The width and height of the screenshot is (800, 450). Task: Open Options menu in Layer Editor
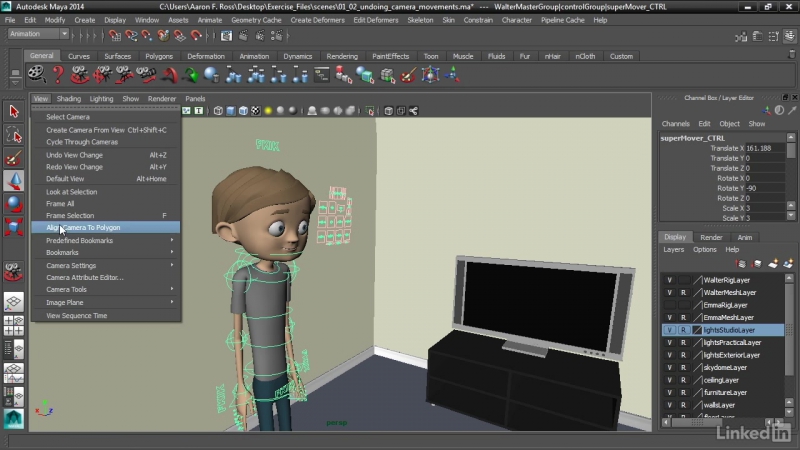705,249
